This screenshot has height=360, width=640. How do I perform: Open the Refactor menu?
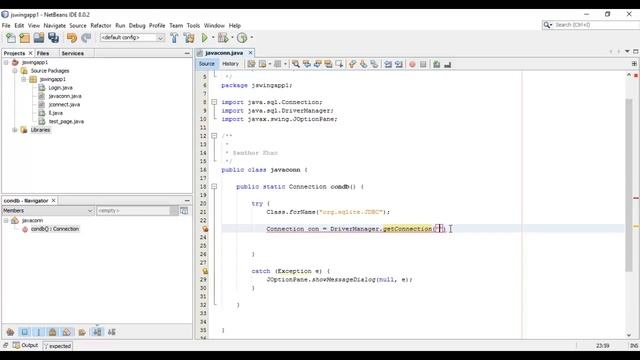pos(101,25)
